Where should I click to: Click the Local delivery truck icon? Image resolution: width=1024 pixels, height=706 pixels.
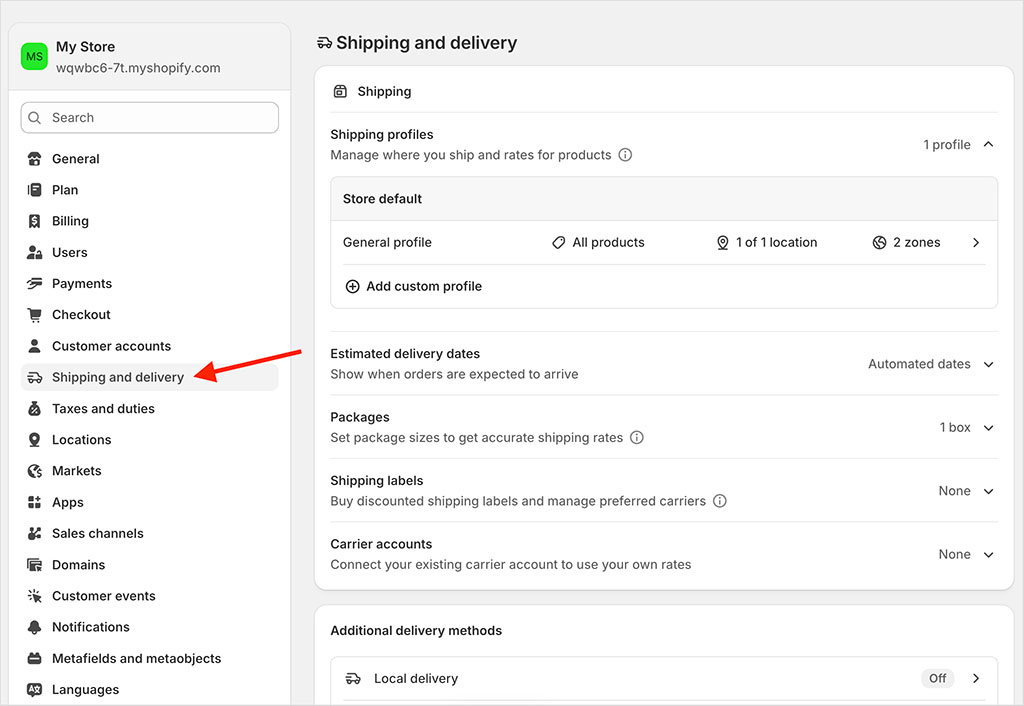(353, 679)
